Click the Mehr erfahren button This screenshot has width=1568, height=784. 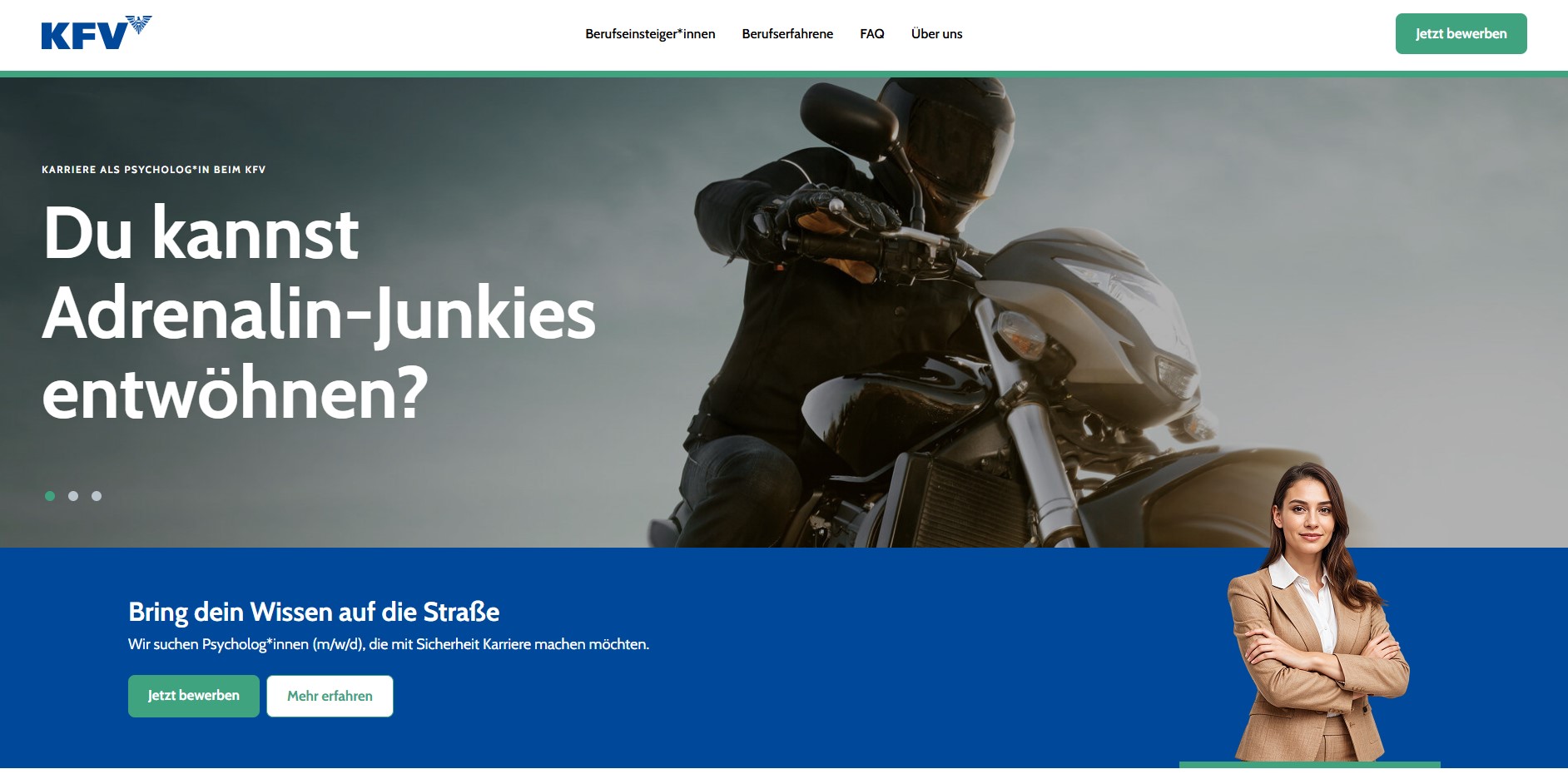click(x=330, y=696)
